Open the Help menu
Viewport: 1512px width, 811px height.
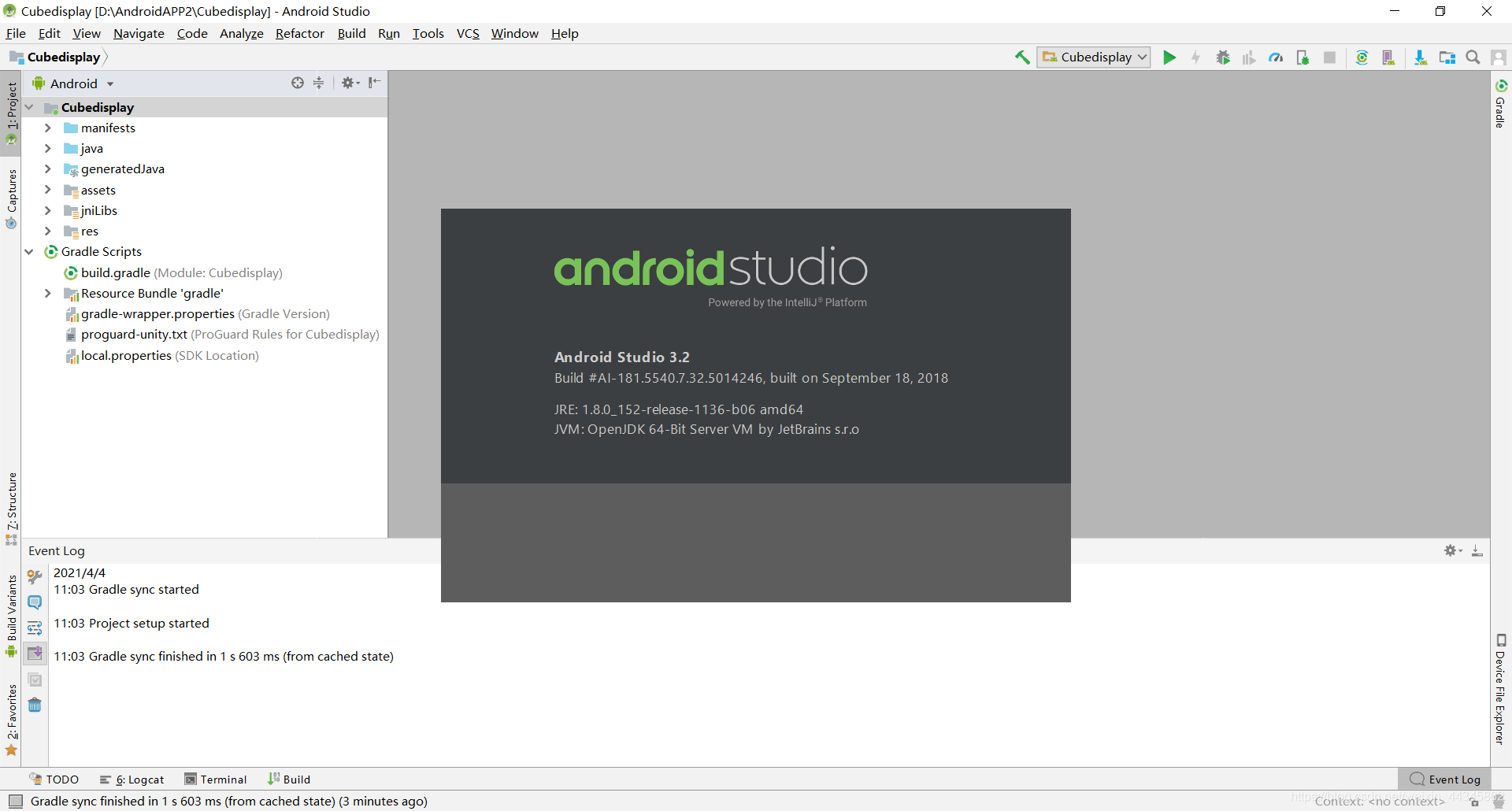point(565,33)
